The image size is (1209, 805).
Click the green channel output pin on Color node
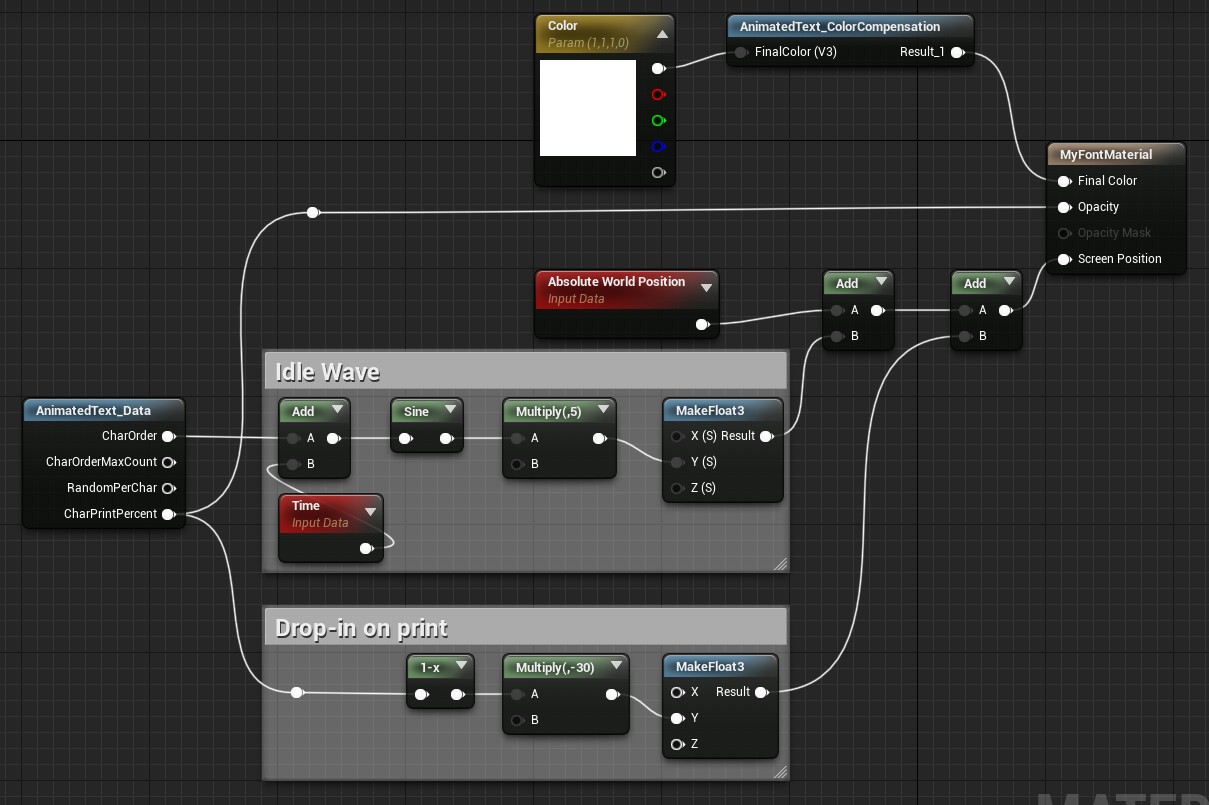click(658, 121)
